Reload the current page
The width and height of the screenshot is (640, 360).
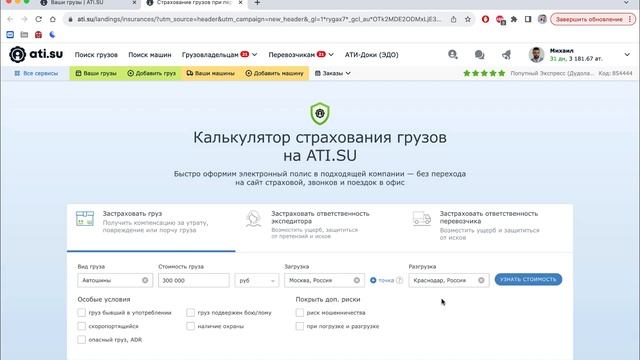point(38,19)
